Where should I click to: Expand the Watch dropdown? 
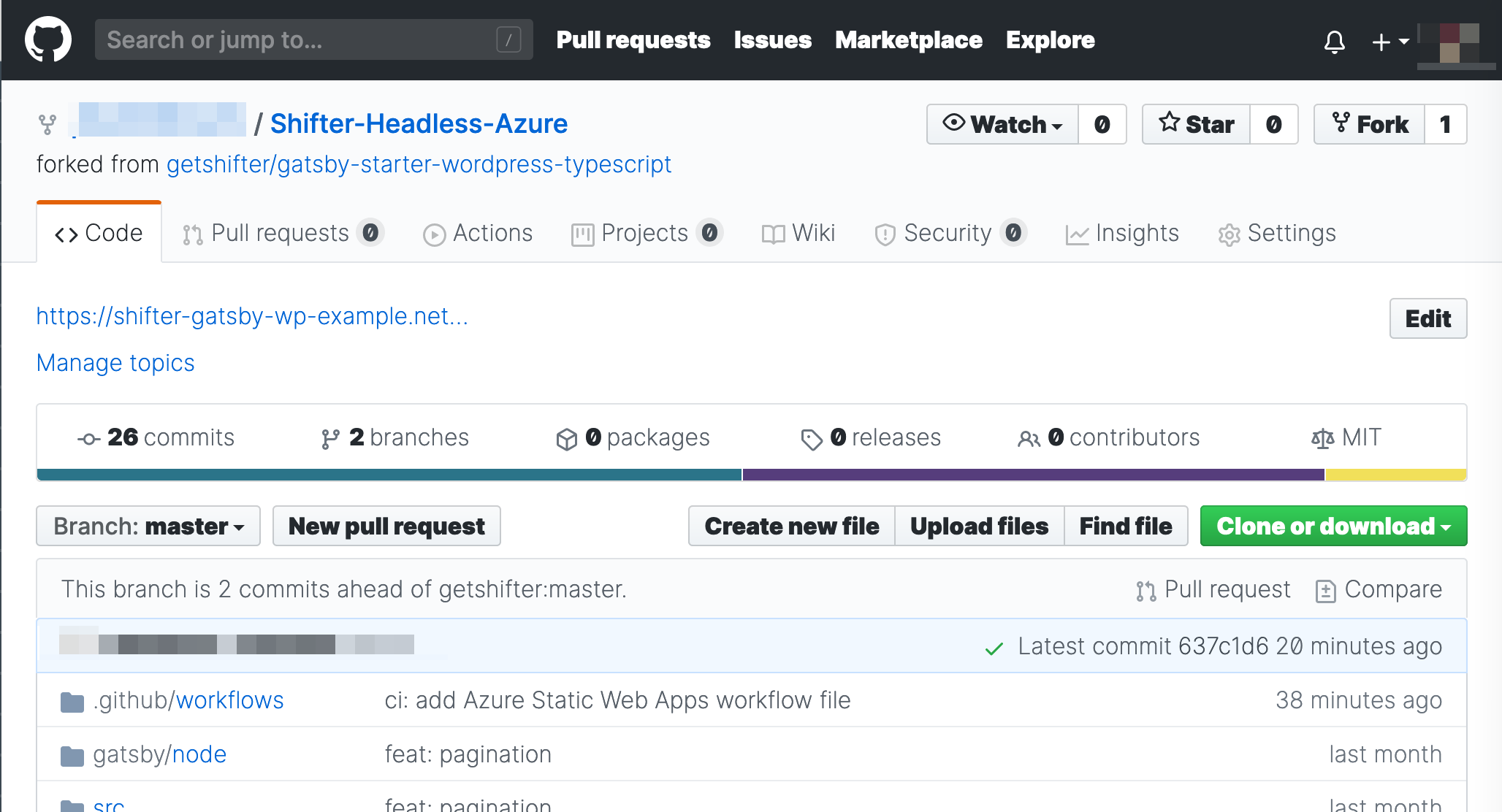click(x=1002, y=124)
